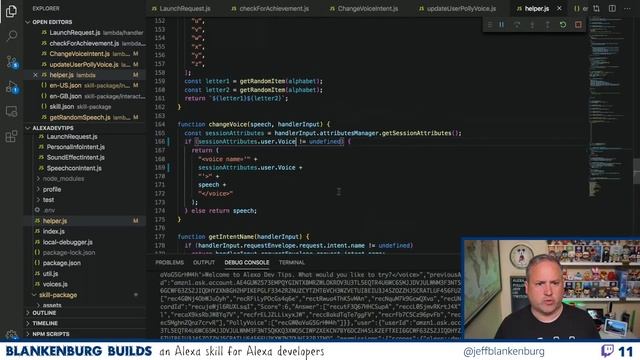Close helper.js in Open Editors list
This screenshot has width=640, height=360.
pos(35,75)
